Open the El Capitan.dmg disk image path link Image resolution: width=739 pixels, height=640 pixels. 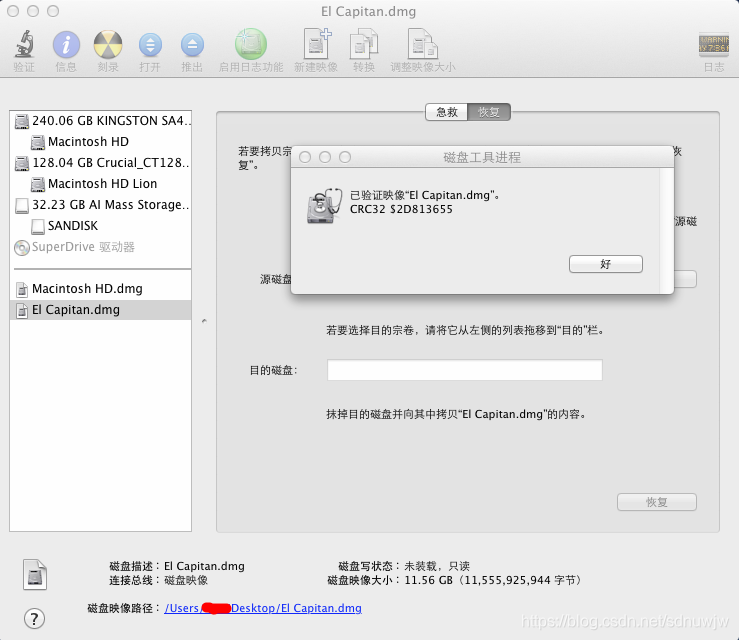click(x=263, y=608)
